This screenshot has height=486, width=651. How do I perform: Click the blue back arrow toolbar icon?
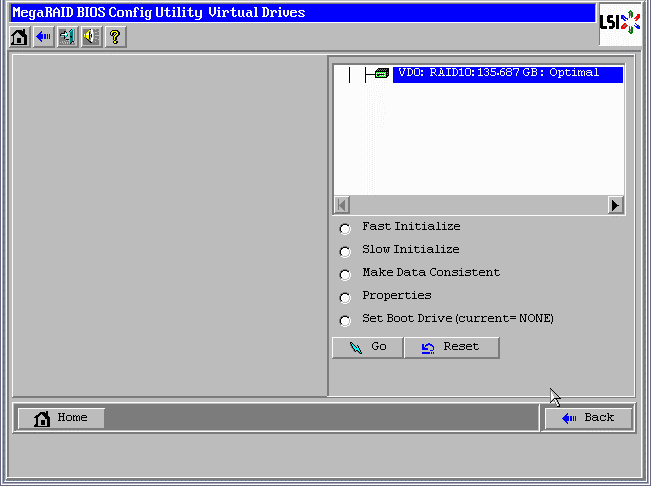pyautogui.click(x=43, y=37)
